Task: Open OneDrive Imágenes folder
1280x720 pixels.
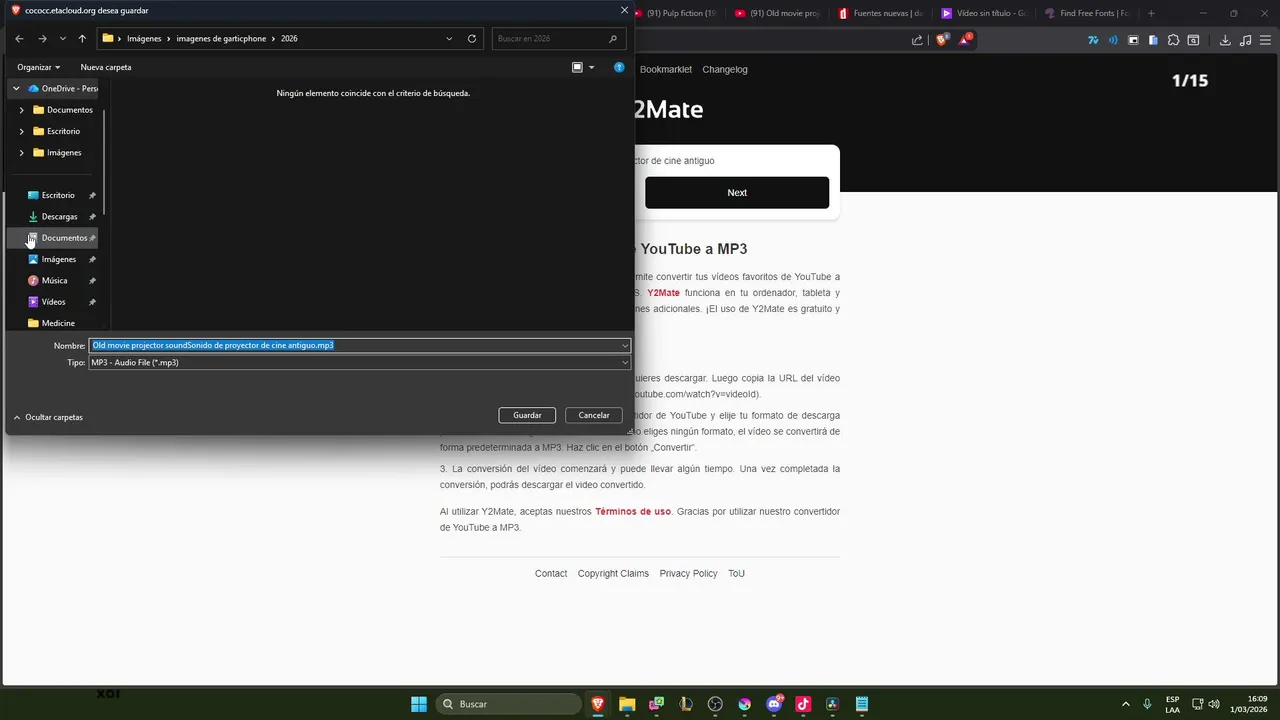Action: 57,152
